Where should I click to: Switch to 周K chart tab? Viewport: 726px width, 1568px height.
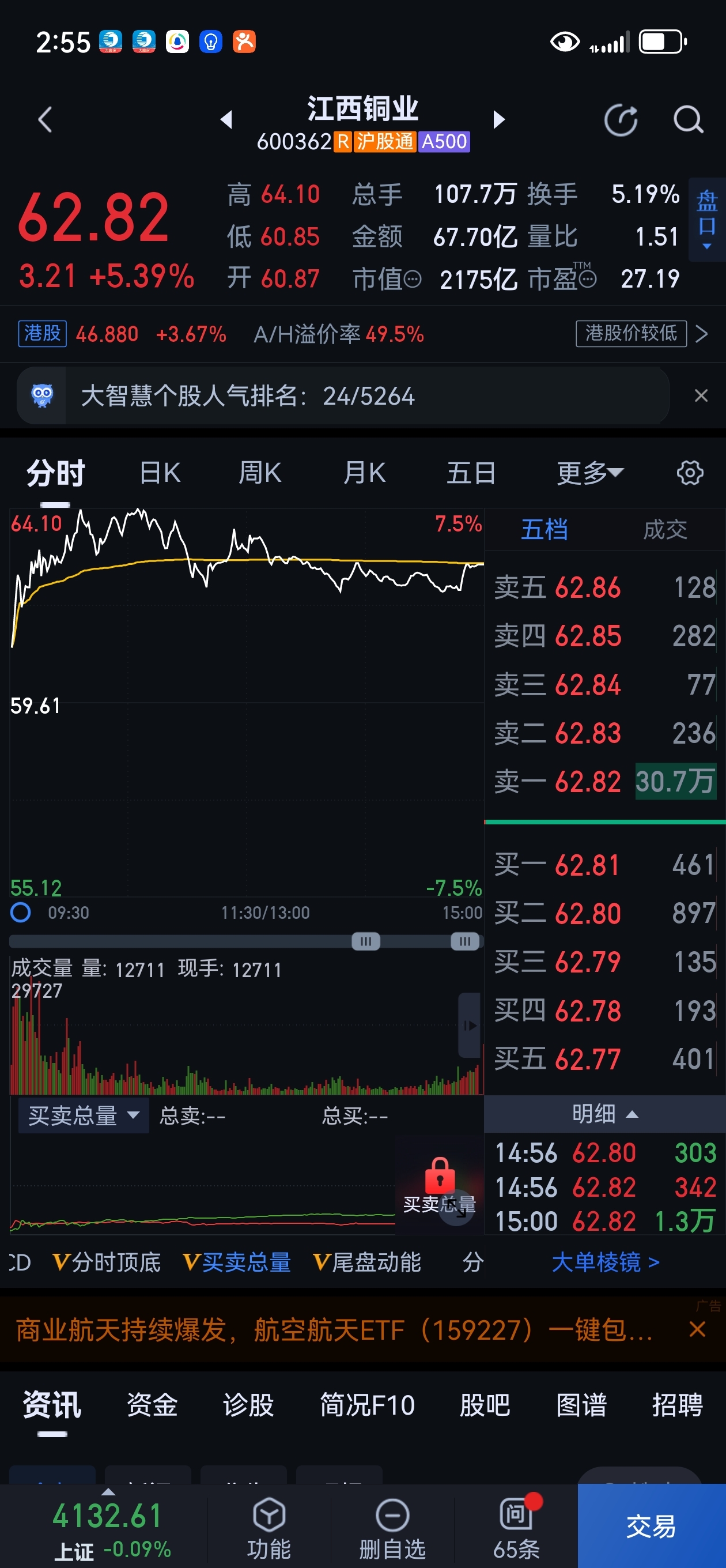pyautogui.click(x=260, y=473)
